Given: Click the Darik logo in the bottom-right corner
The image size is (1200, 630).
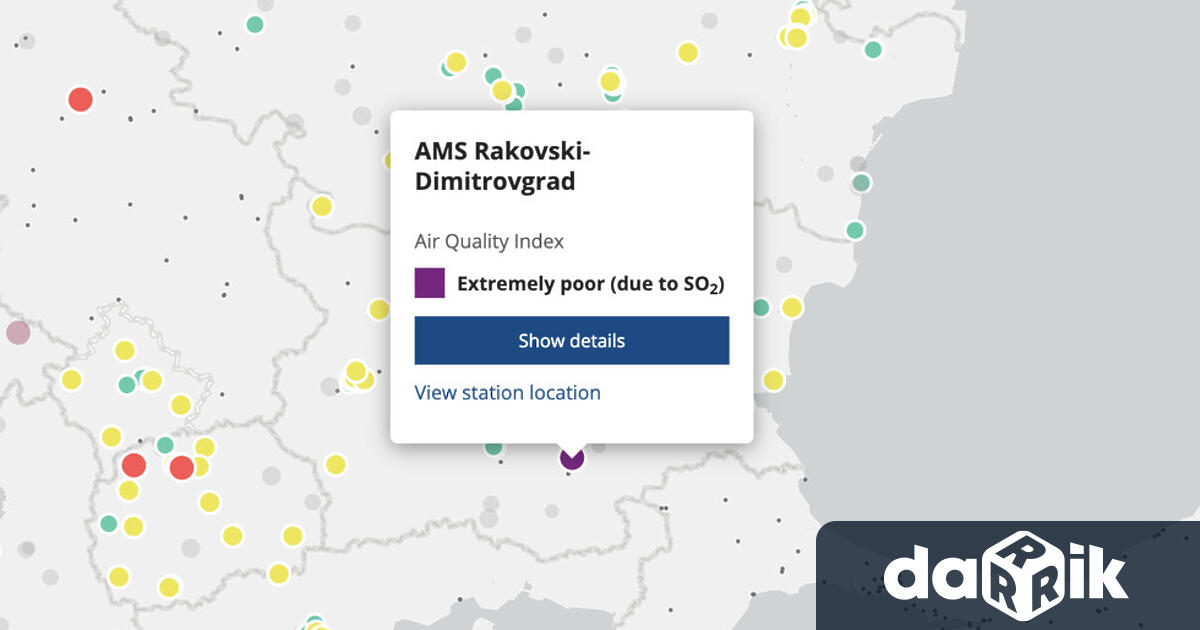Looking at the screenshot, I should point(1006,575).
